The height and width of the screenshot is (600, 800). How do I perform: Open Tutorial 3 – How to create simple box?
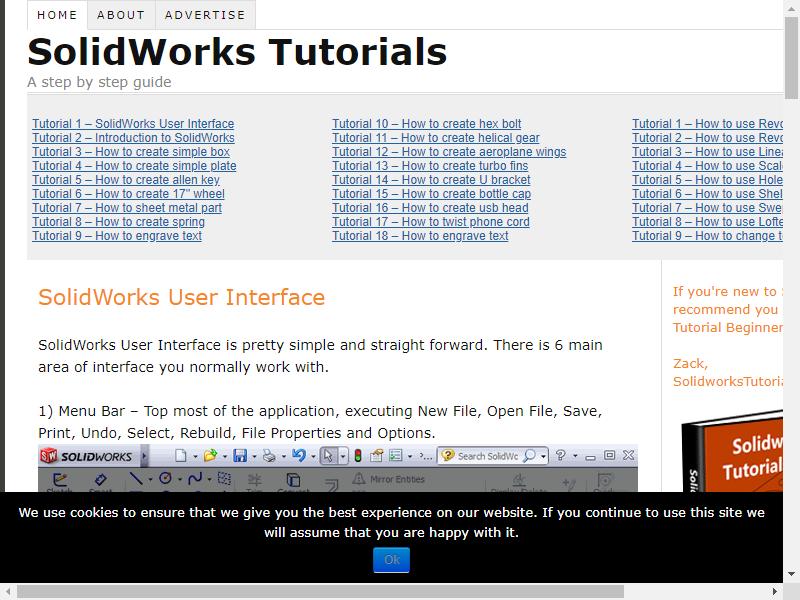point(131,152)
